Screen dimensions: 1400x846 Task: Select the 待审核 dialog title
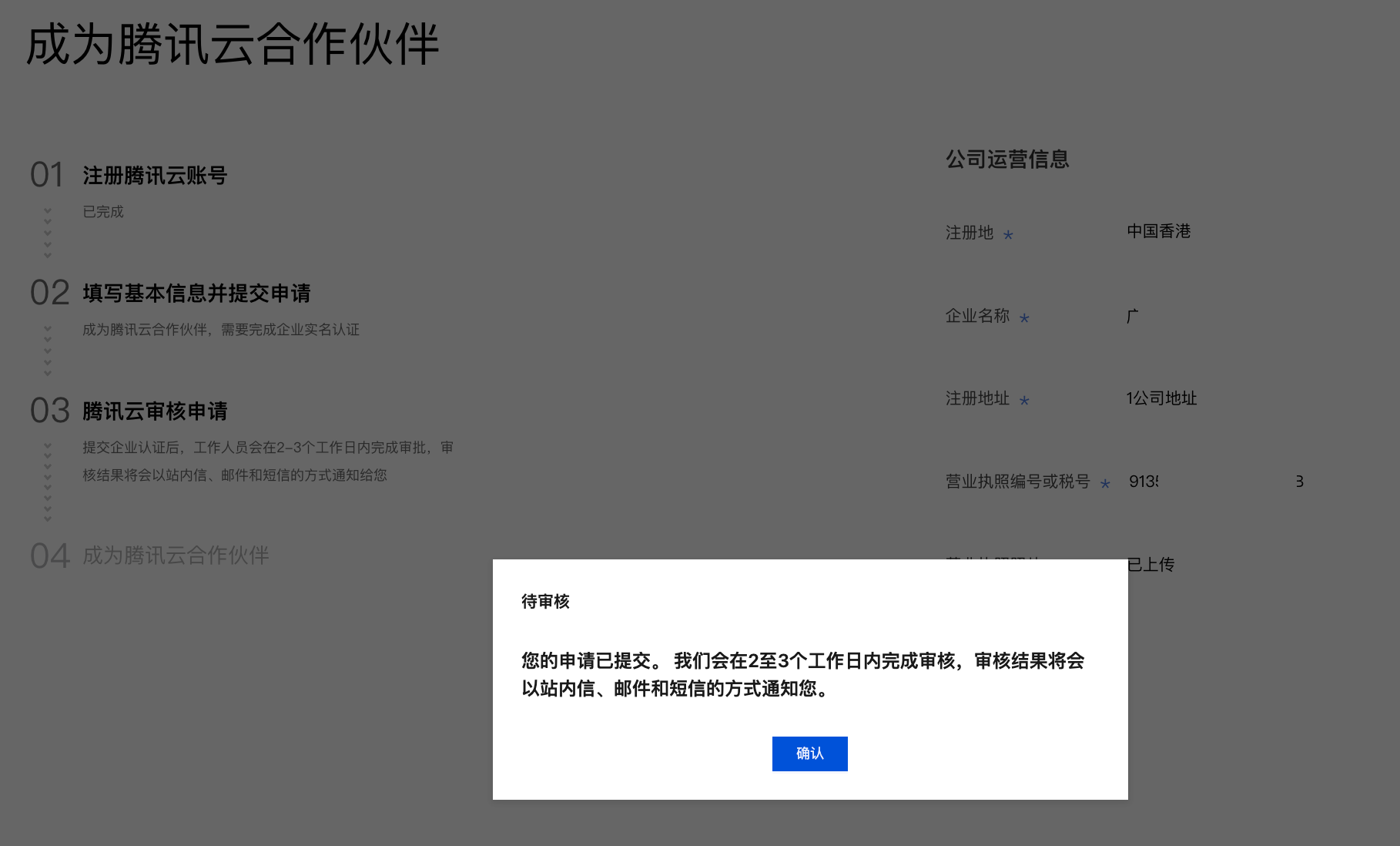tap(545, 602)
